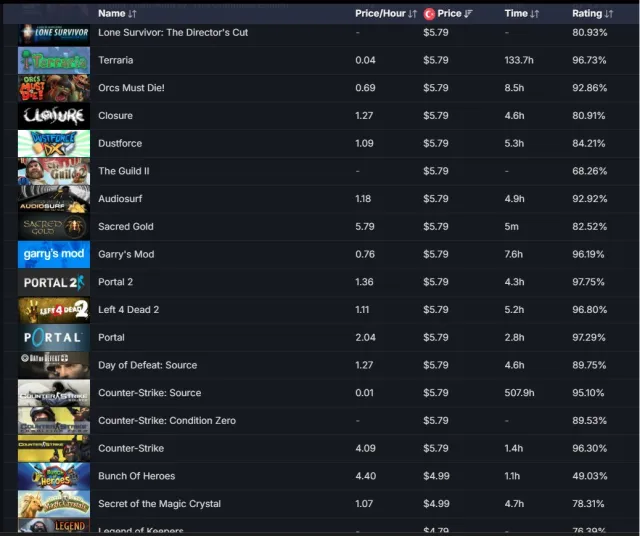Click The Guild II's 68.26% rating
Image resolution: width=640 pixels, height=536 pixels.
pos(589,171)
